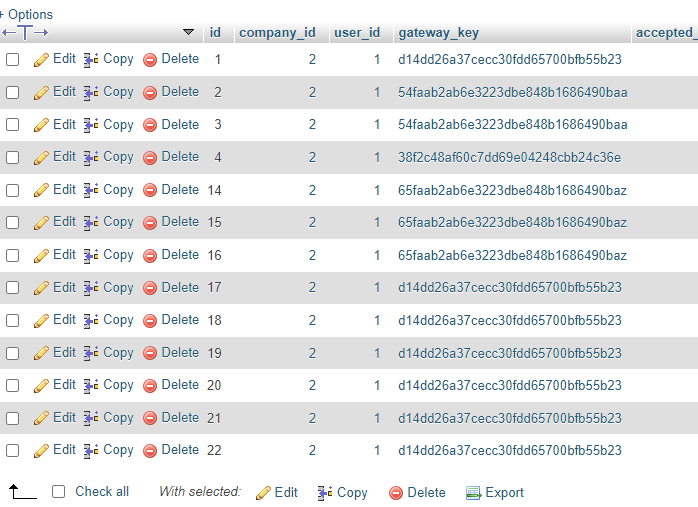
Task: Sort by the user_id column header
Action: (357, 32)
